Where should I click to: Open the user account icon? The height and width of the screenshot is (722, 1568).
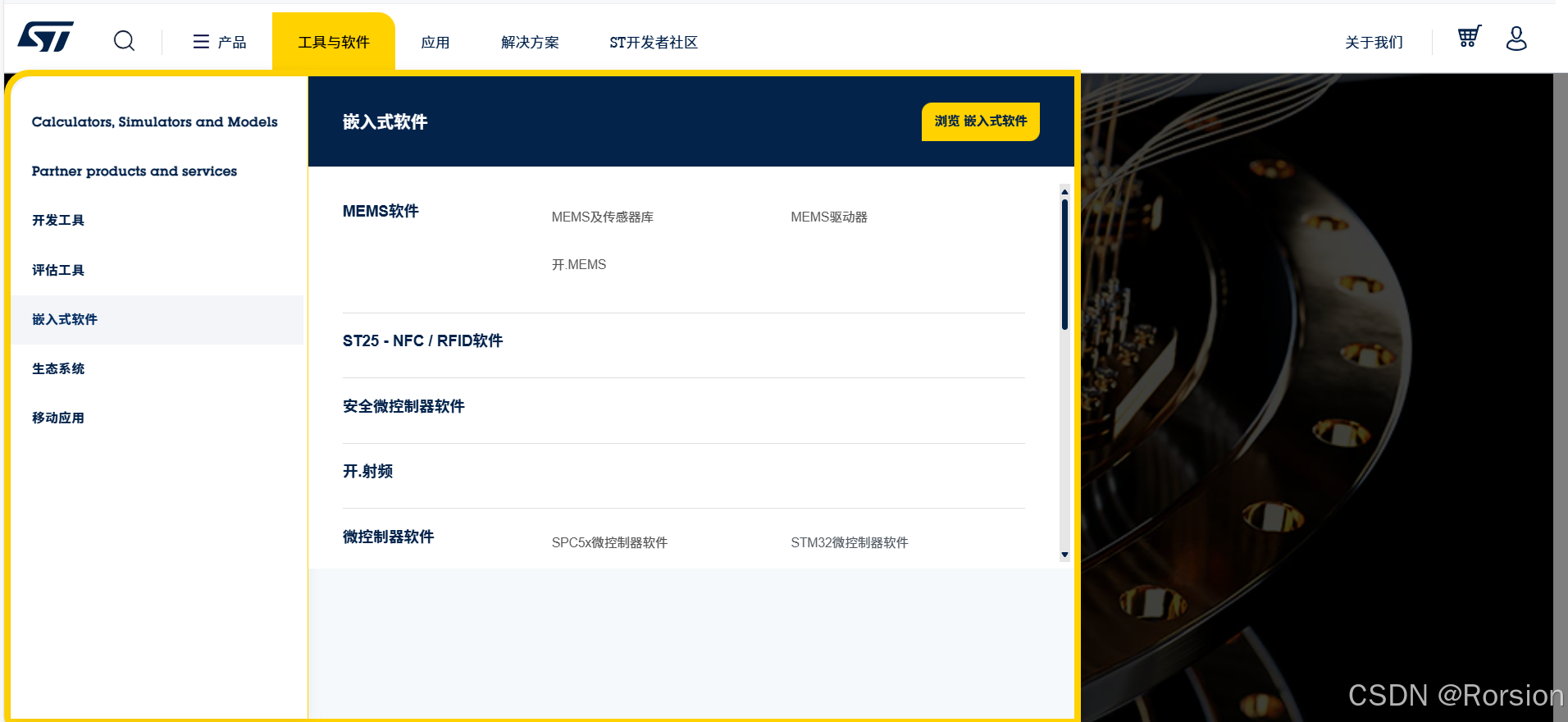[1516, 38]
